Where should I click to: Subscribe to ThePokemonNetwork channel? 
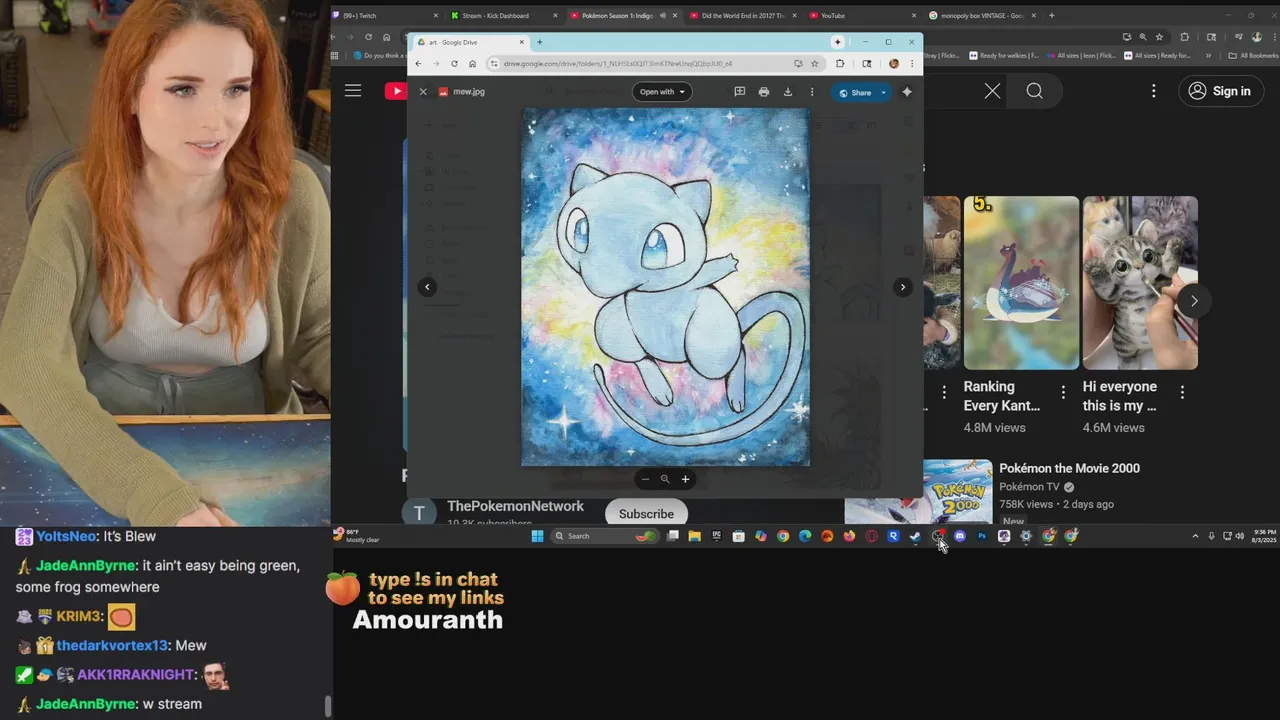[x=646, y=514]
